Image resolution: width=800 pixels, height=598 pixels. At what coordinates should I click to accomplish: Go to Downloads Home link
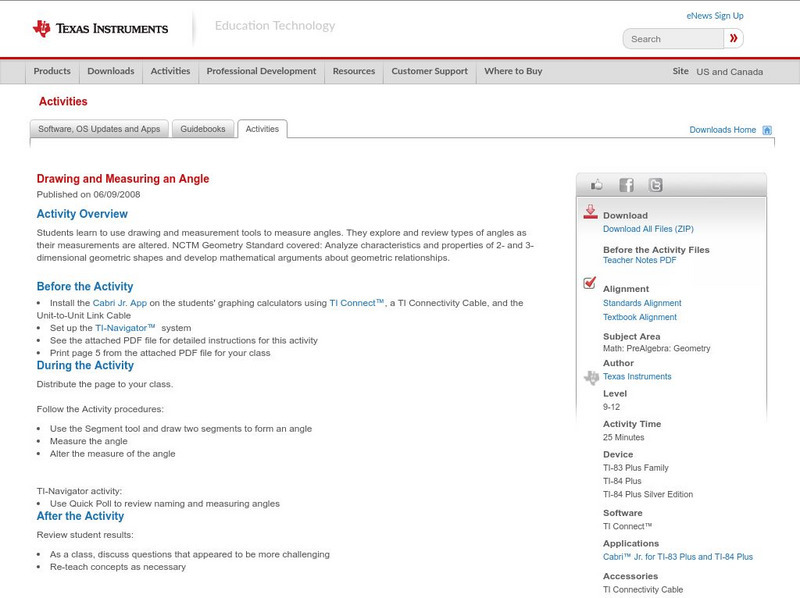(x=722, y=130)
